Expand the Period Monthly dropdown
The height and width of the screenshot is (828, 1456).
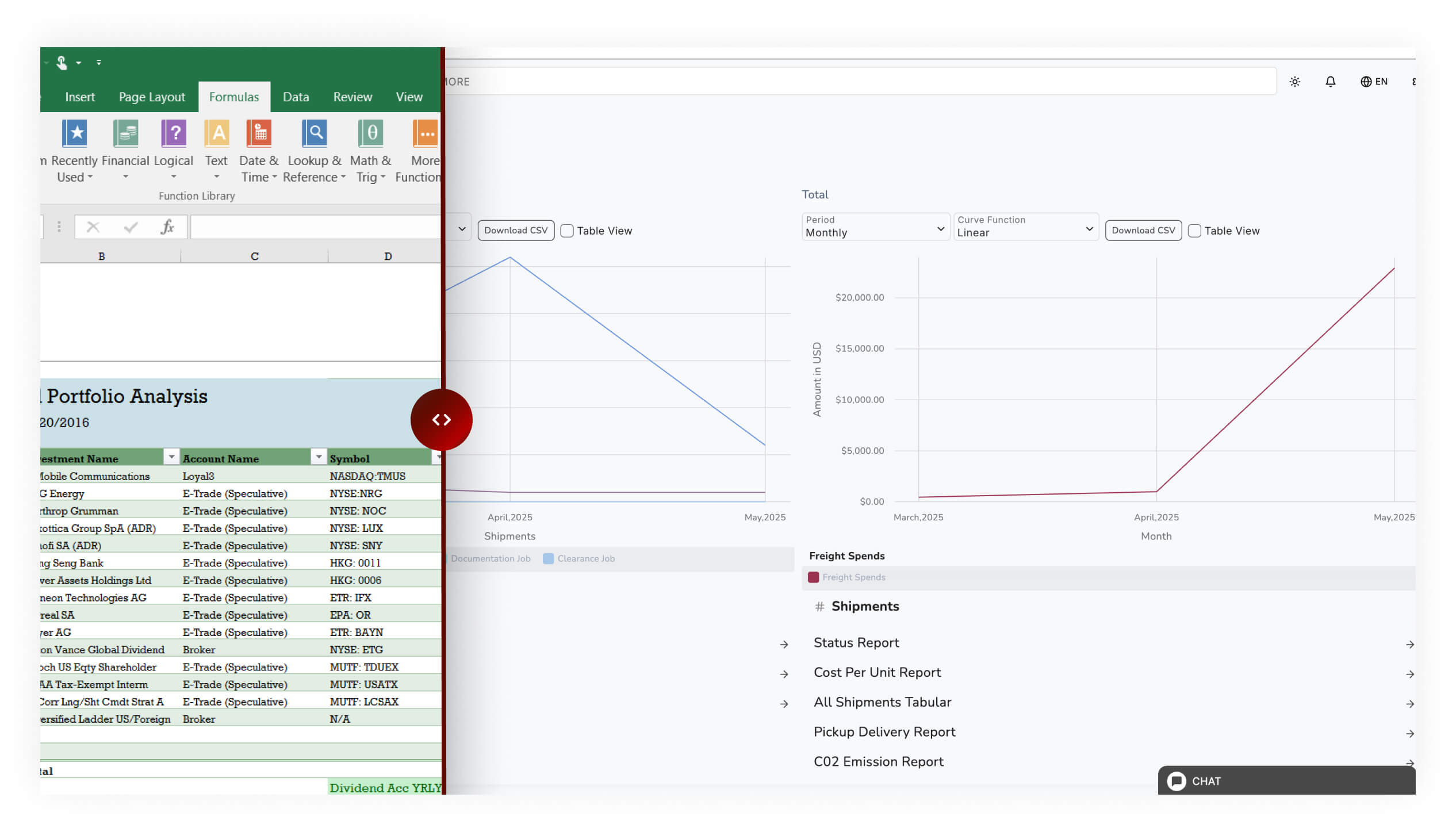875,227
